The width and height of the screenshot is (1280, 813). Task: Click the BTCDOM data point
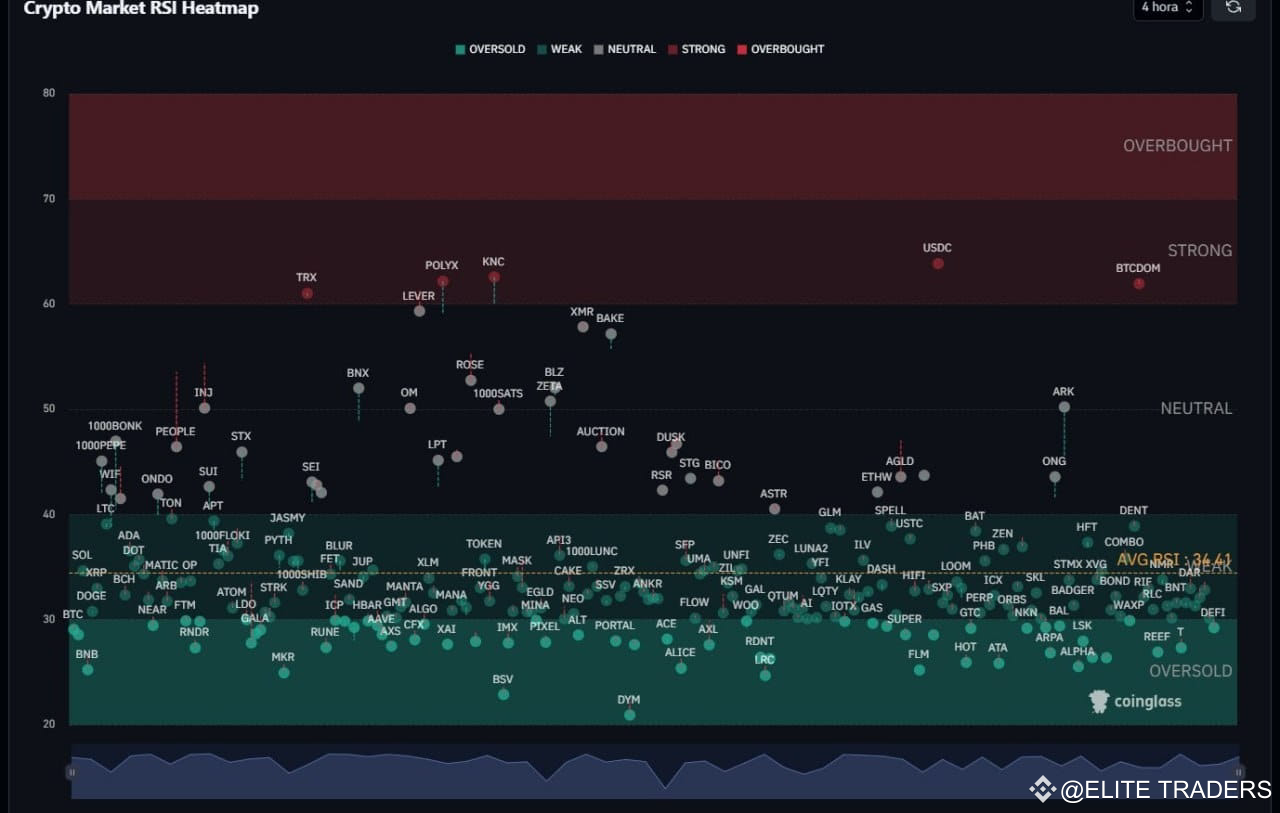click(1139, 284)
